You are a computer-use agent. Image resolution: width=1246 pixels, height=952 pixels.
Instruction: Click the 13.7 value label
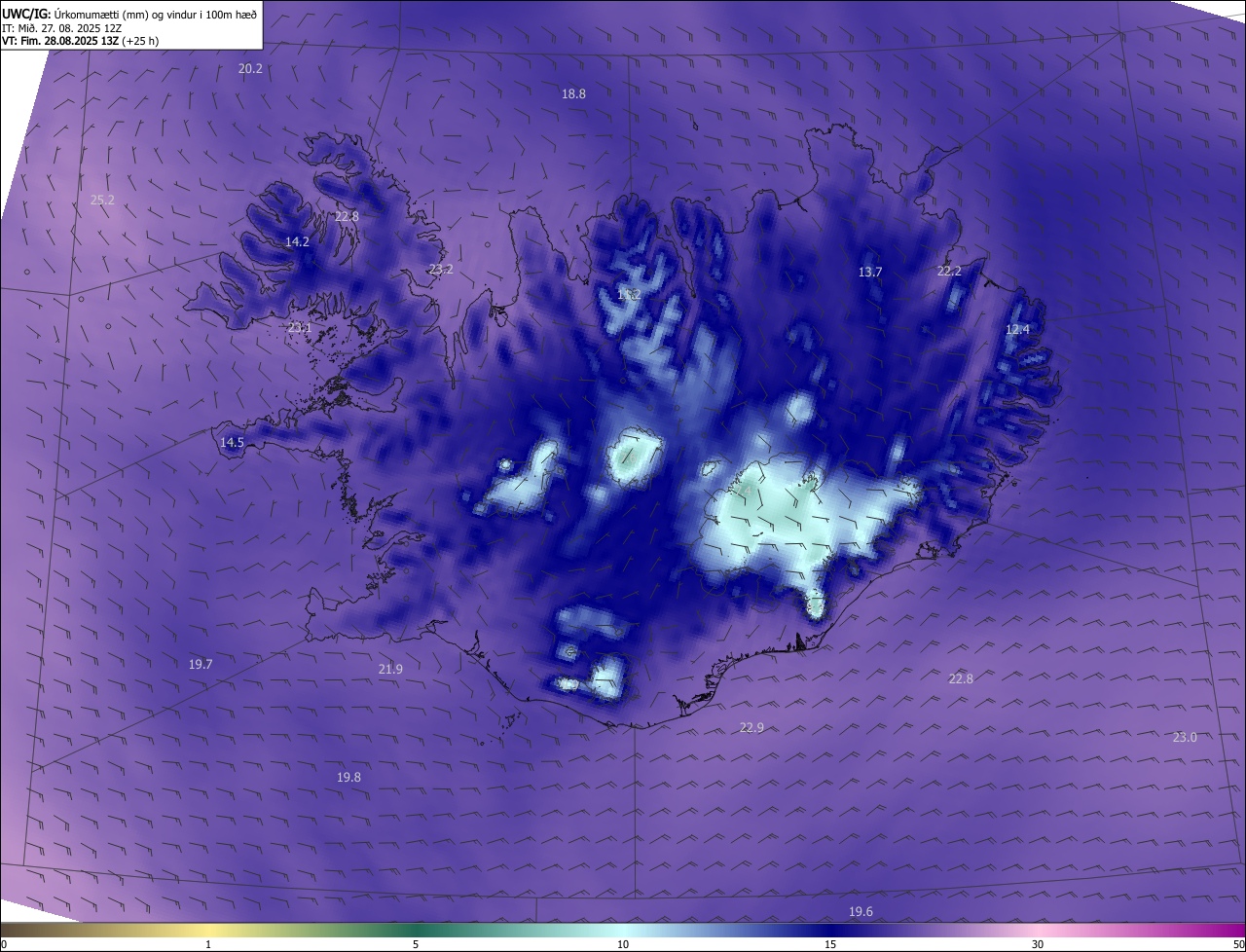click(869, 273)
